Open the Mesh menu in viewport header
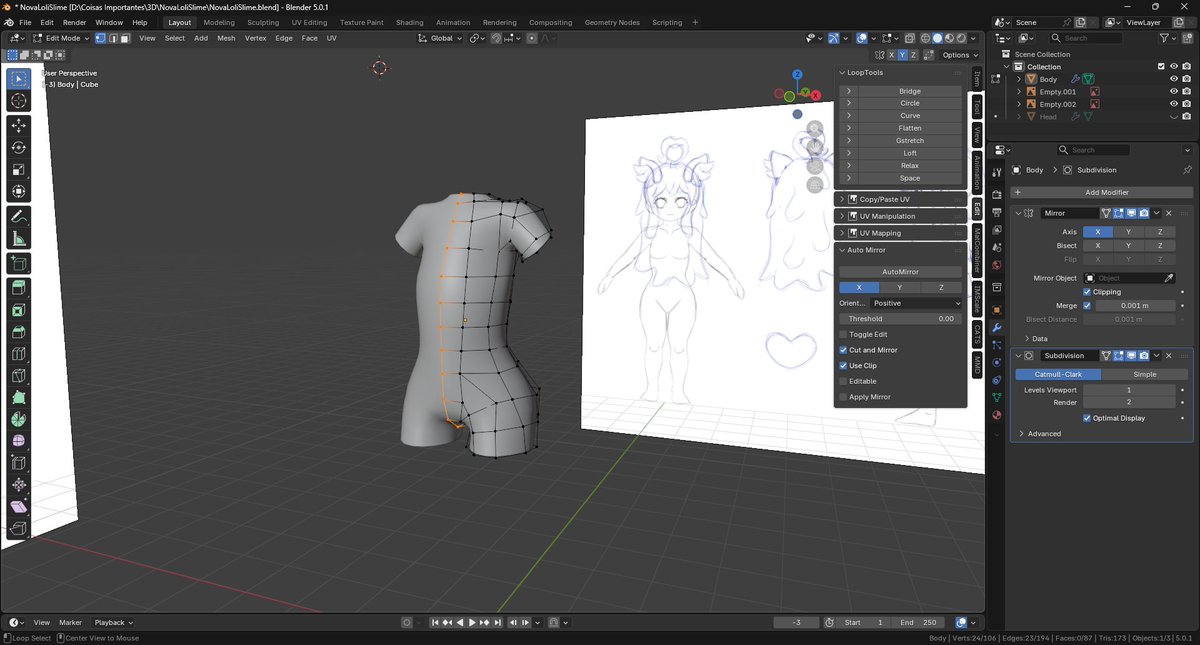 tap(227, 38)
